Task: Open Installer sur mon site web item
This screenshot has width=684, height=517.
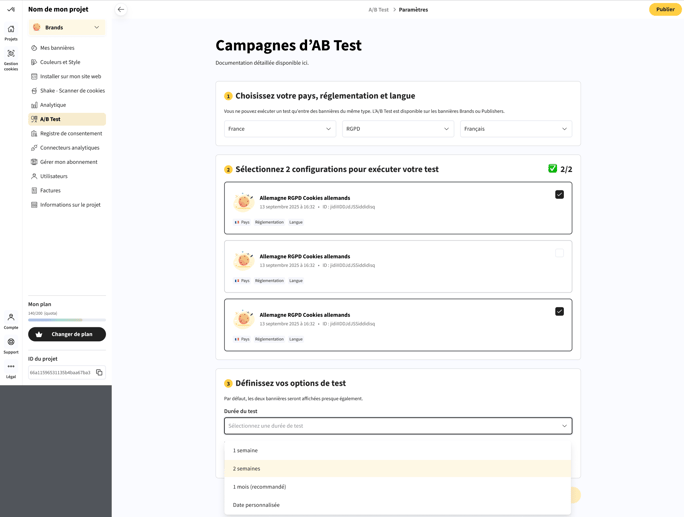Action: click(x=67, y=76)
